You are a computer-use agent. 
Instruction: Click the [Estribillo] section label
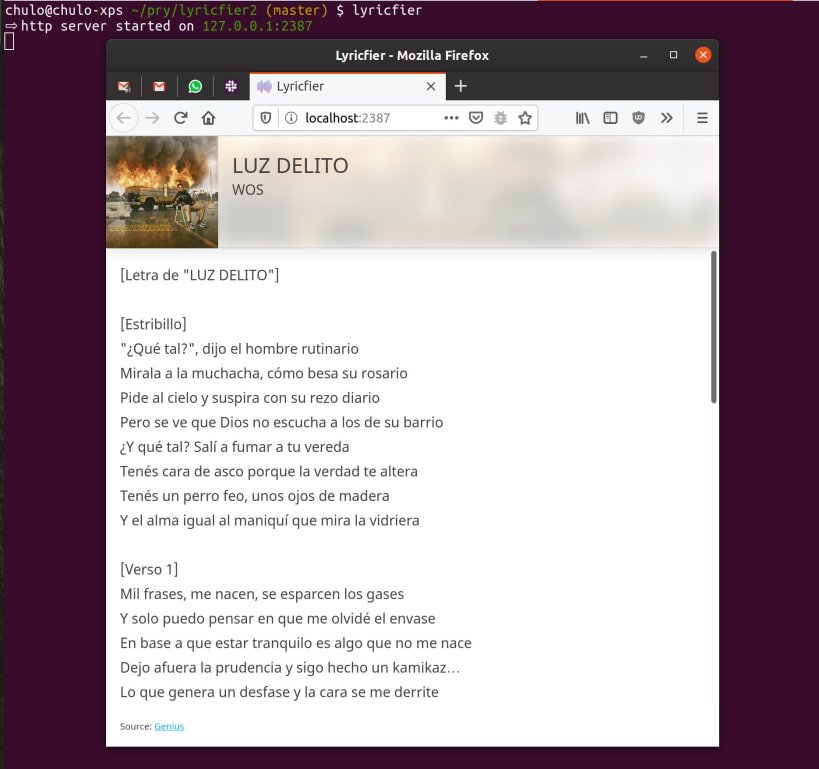click(153, 324)
